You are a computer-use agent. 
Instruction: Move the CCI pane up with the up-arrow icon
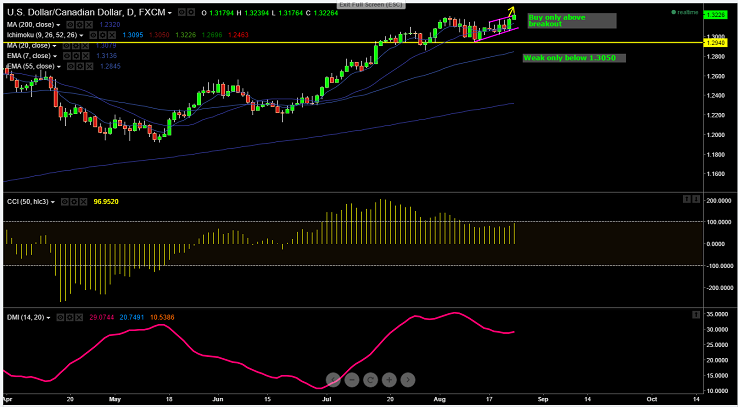pos(687,200)
